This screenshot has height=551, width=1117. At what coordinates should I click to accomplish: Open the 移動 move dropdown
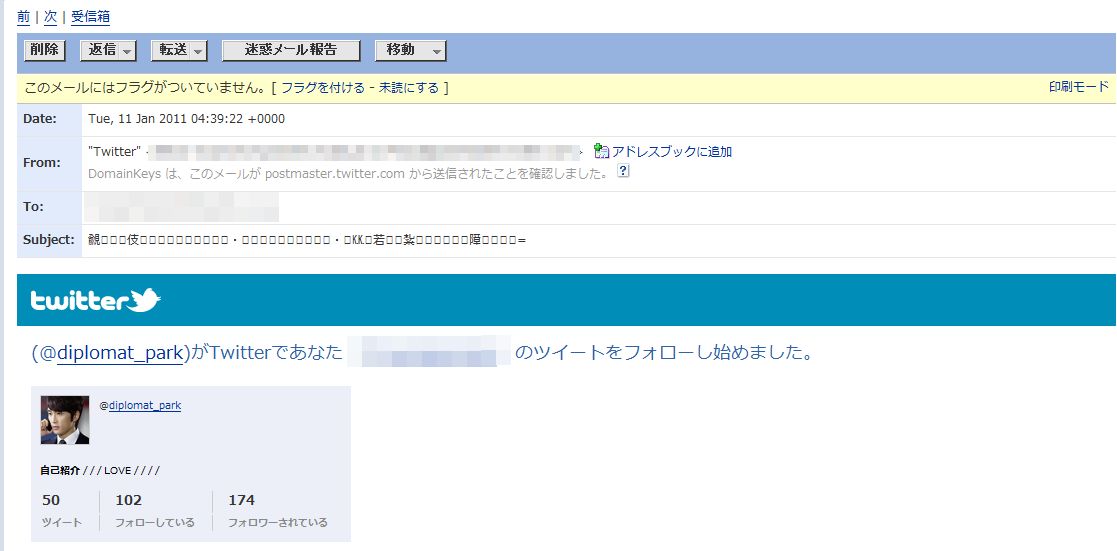[x=410, y=50]
